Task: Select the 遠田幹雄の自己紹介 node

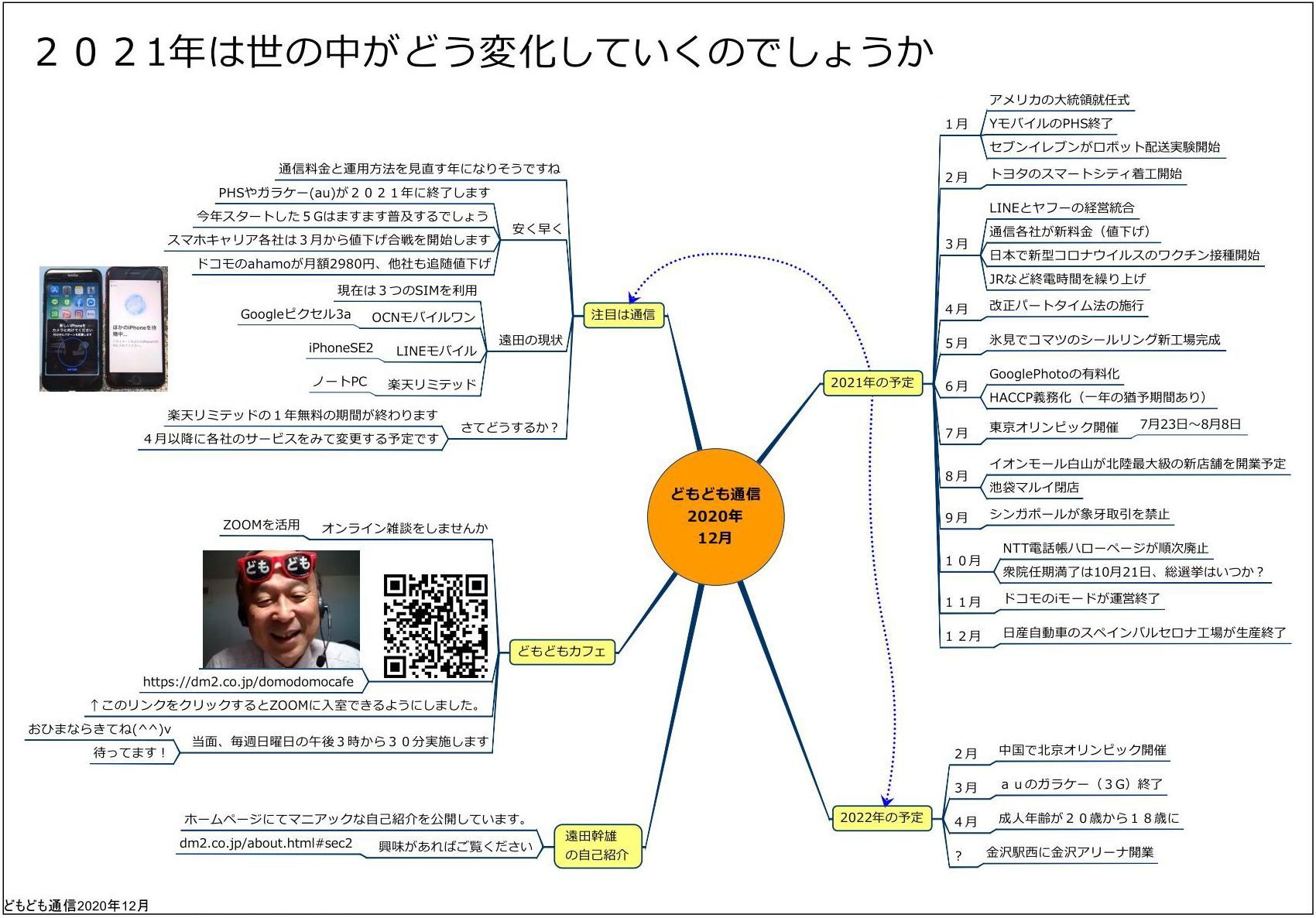Action: click(598, 845)
